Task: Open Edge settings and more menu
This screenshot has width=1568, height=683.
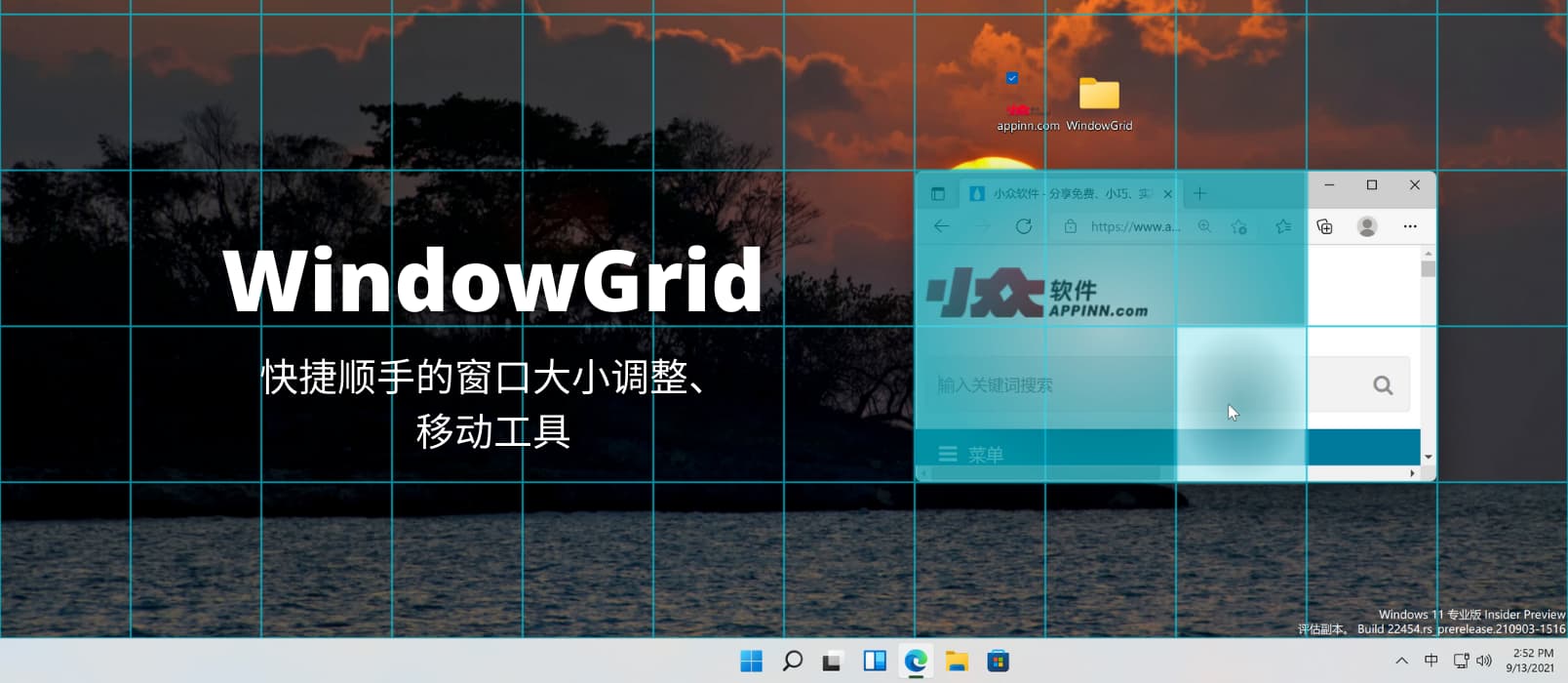Action: click(x=1410, y=226)
